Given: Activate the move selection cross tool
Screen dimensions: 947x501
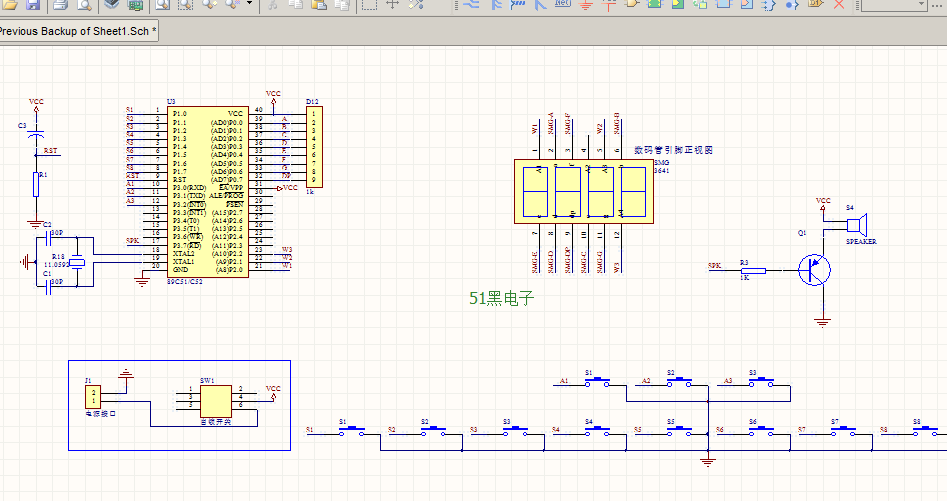Looking at the screenshot, I should tap(393, 5).
